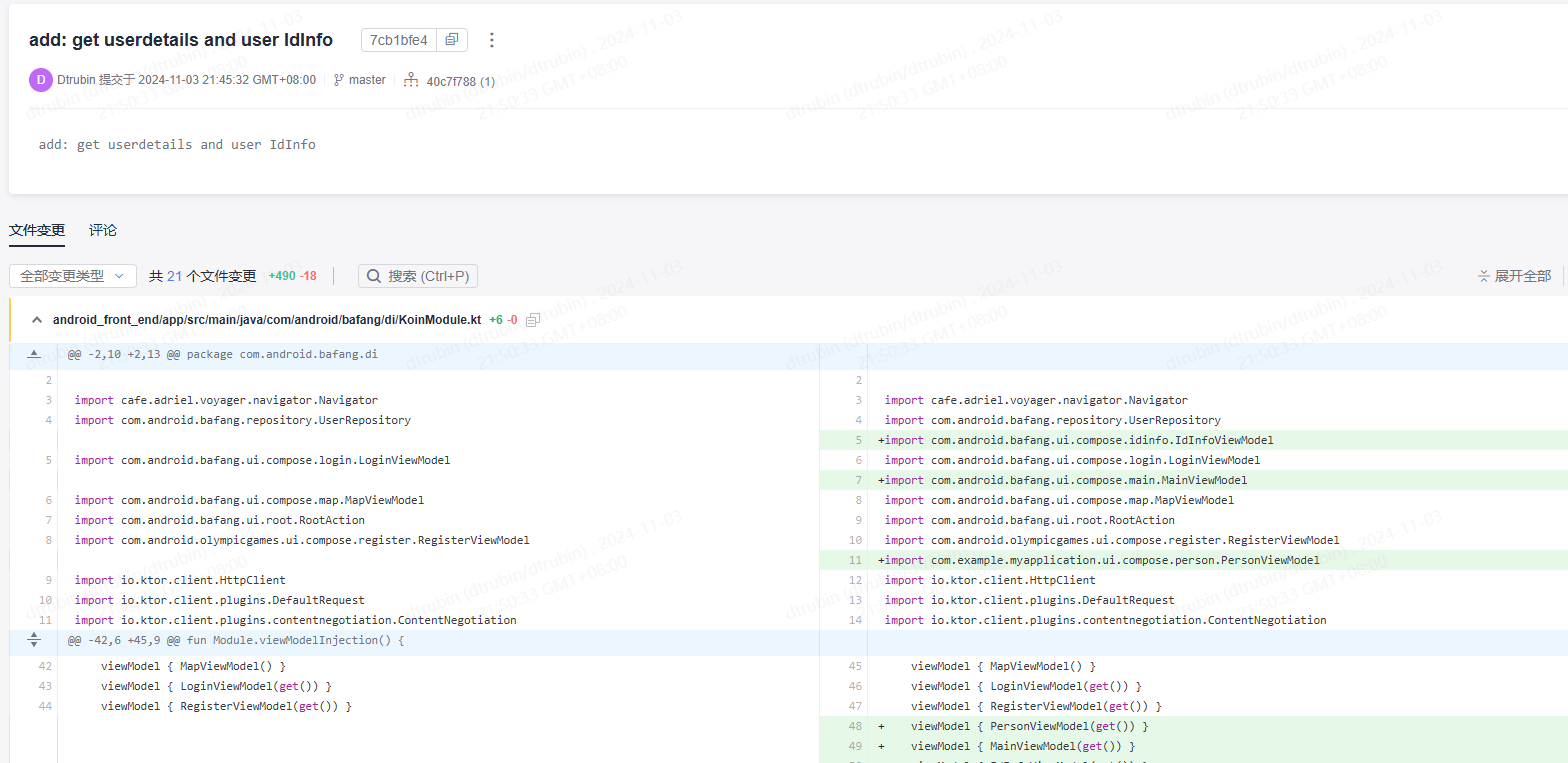Select the 文件变更 tab
The image size is (1568, 763).
37,230
